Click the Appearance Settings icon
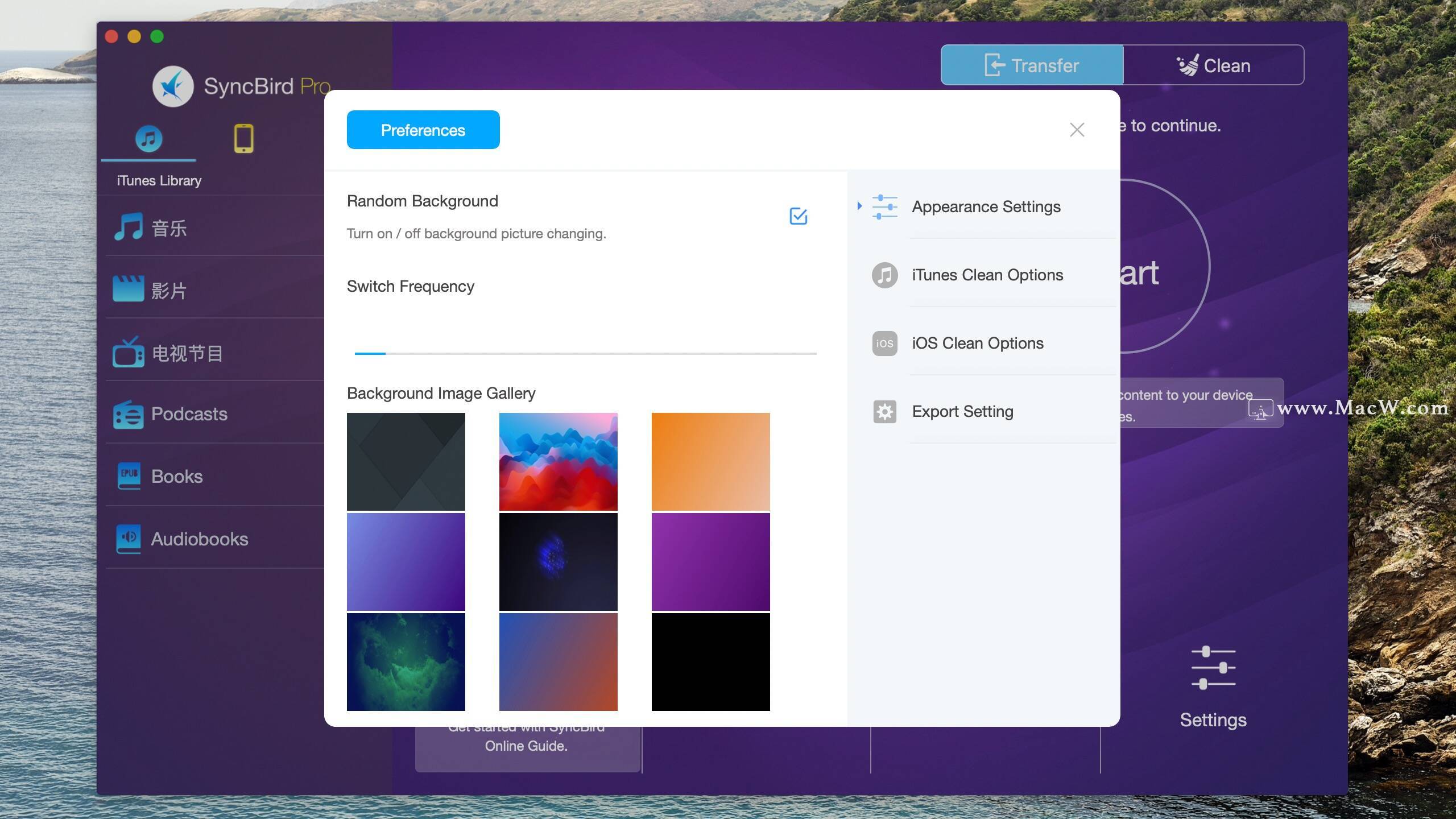Image resolution: width=1456 pixels, height=819 pixels. (883, 205)
